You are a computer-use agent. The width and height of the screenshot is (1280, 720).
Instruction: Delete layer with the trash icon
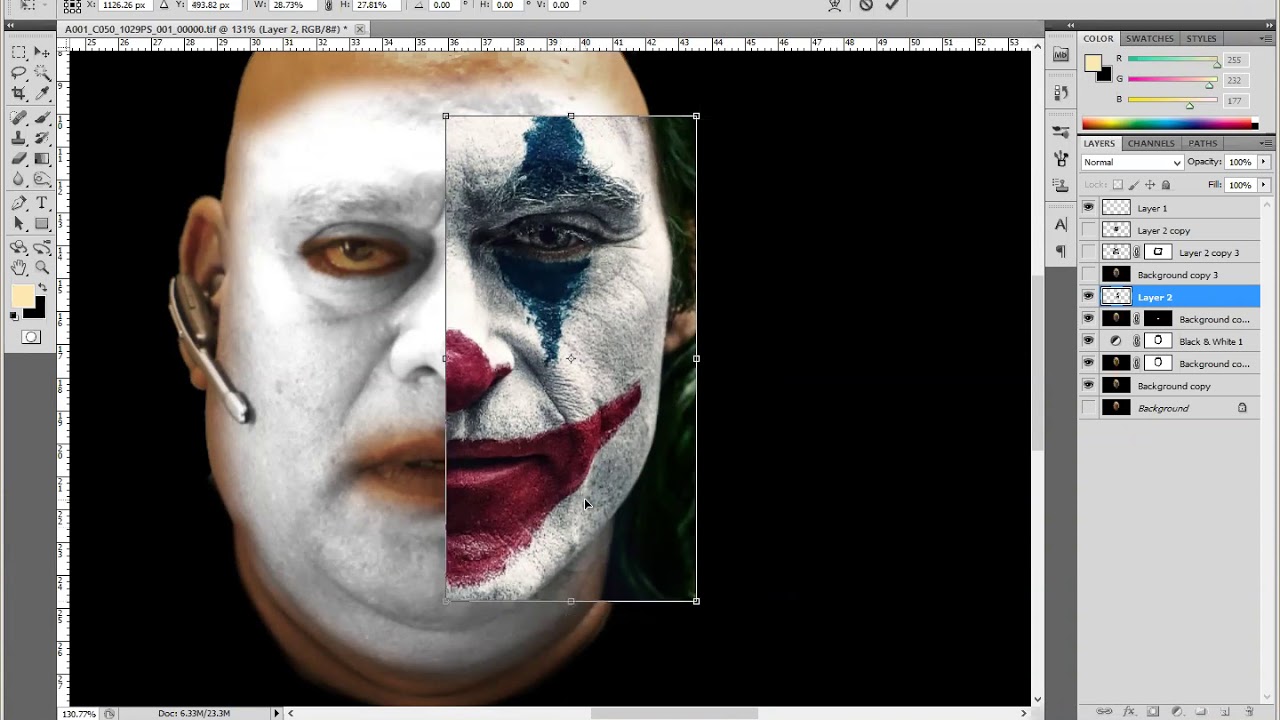(x=1250, y=712)
